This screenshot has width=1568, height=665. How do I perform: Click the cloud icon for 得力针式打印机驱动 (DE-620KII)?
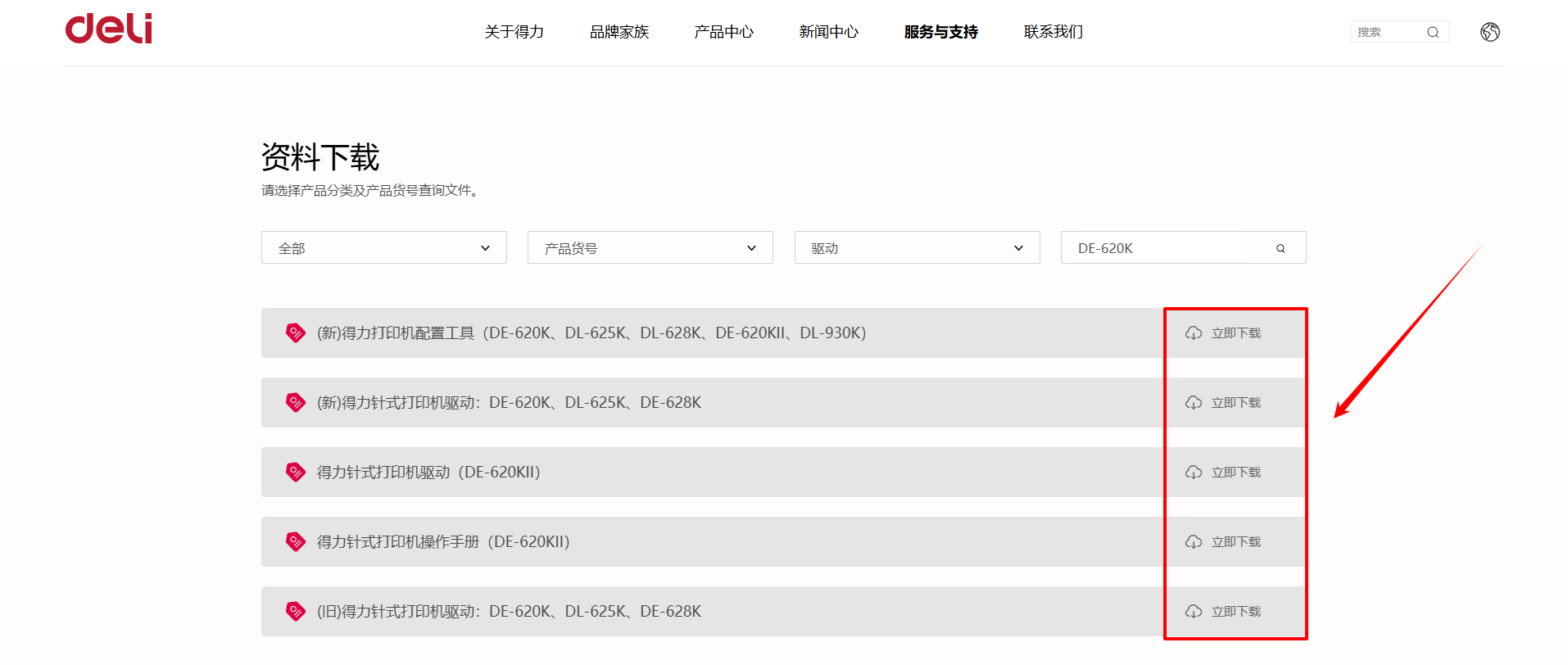tap(1194, 472)
